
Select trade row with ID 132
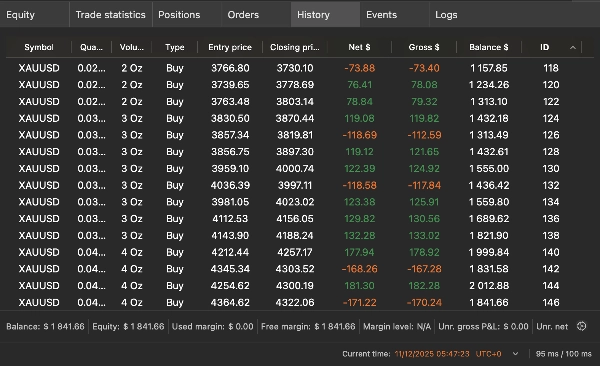(300, 185)
